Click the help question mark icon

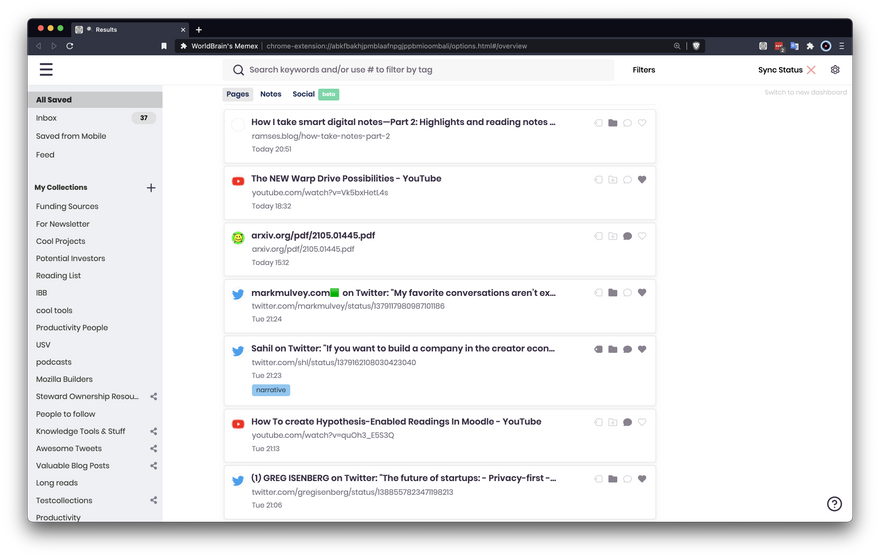[834, 504]
